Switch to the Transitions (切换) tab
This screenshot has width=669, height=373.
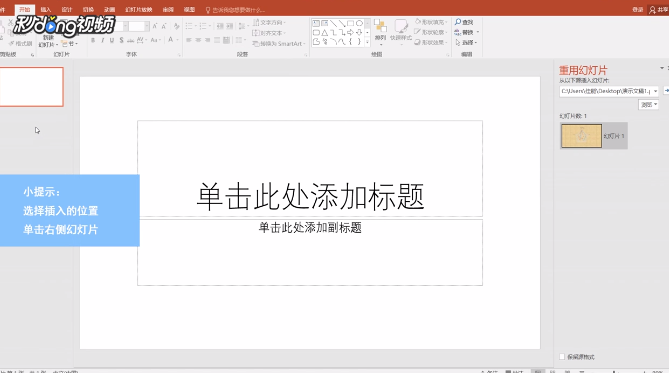pyautogui.click(x=88, y=10)
